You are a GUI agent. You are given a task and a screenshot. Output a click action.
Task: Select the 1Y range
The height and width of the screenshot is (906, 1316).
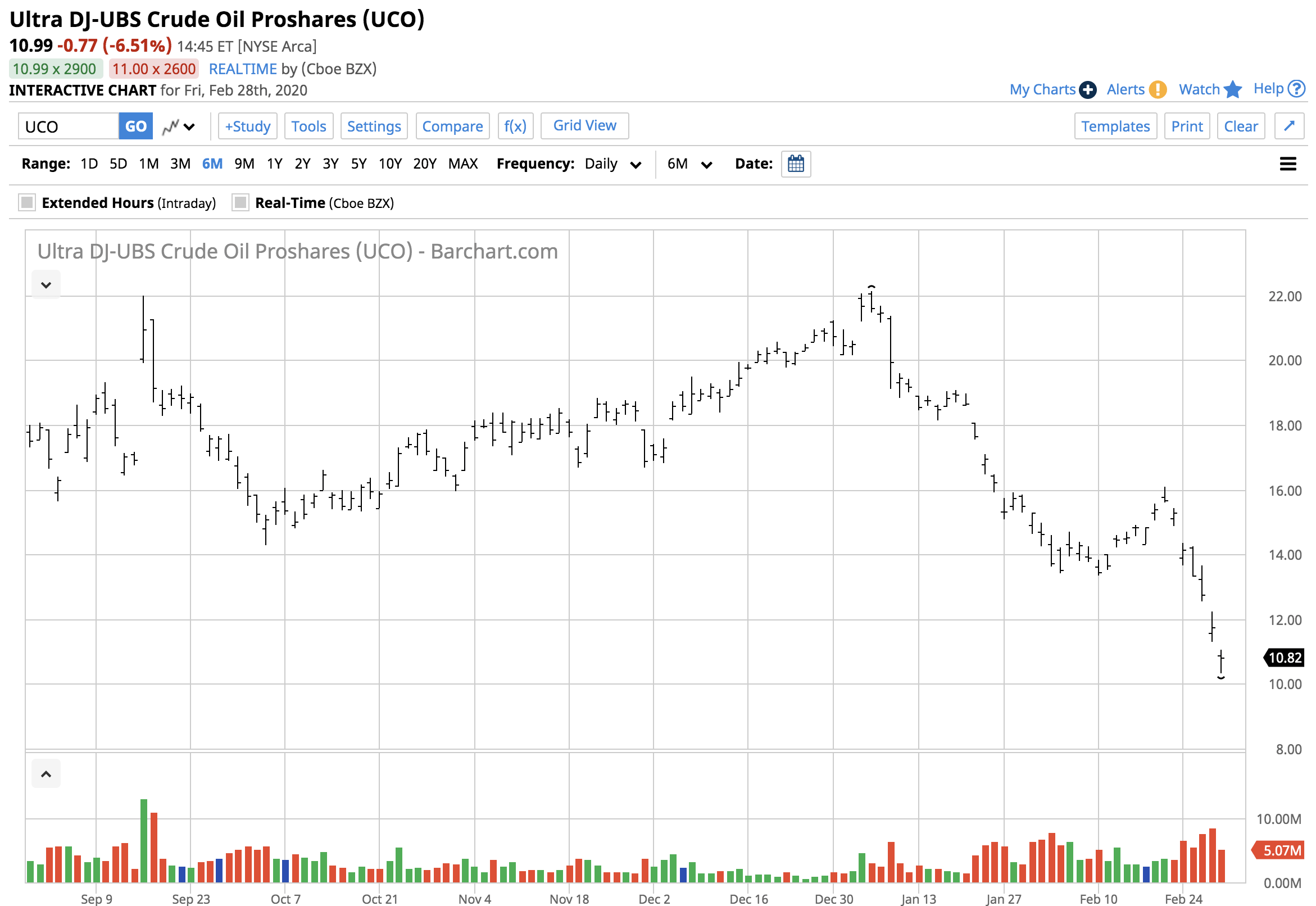pyautogui.click(x=275, y=164)
